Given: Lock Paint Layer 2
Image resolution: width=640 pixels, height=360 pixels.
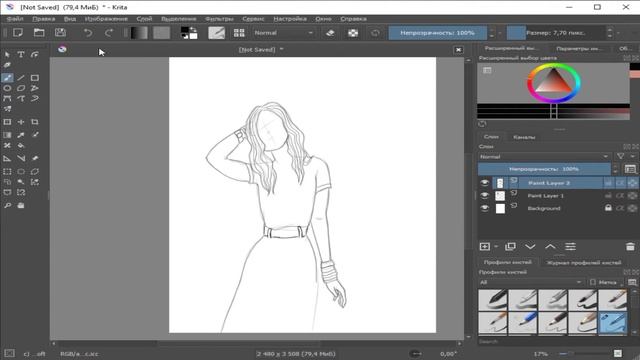Looking at the screenshot, I should click(608, 183).
